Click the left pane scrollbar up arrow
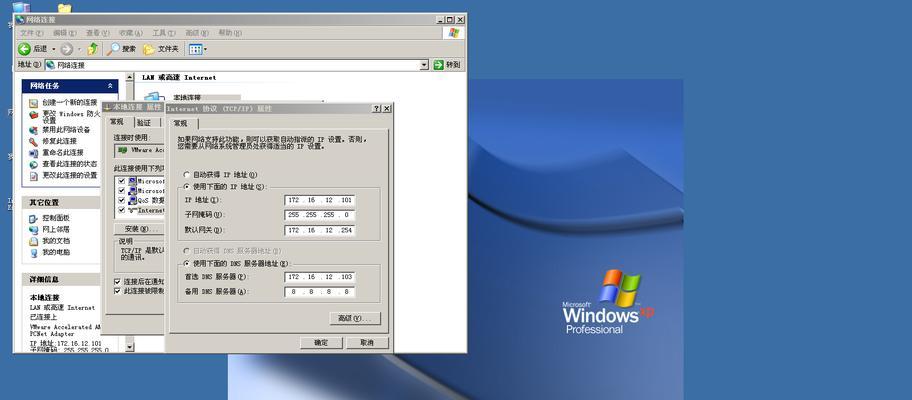Viewport: 912px width, 400px height. coord(130,77)
